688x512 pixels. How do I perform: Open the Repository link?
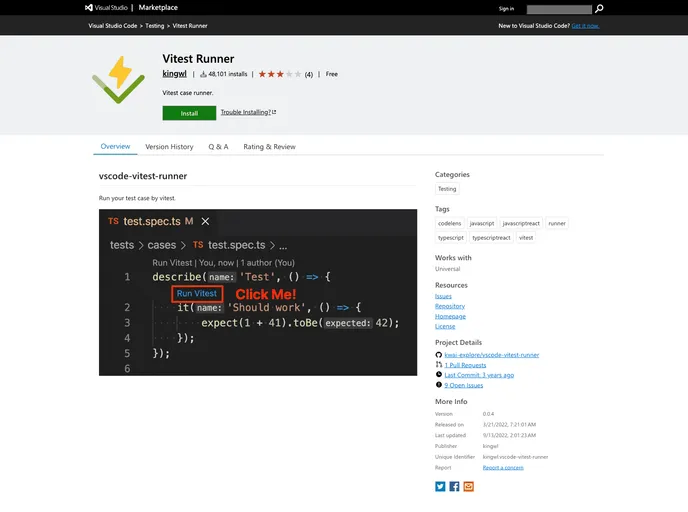coord(450,306)
